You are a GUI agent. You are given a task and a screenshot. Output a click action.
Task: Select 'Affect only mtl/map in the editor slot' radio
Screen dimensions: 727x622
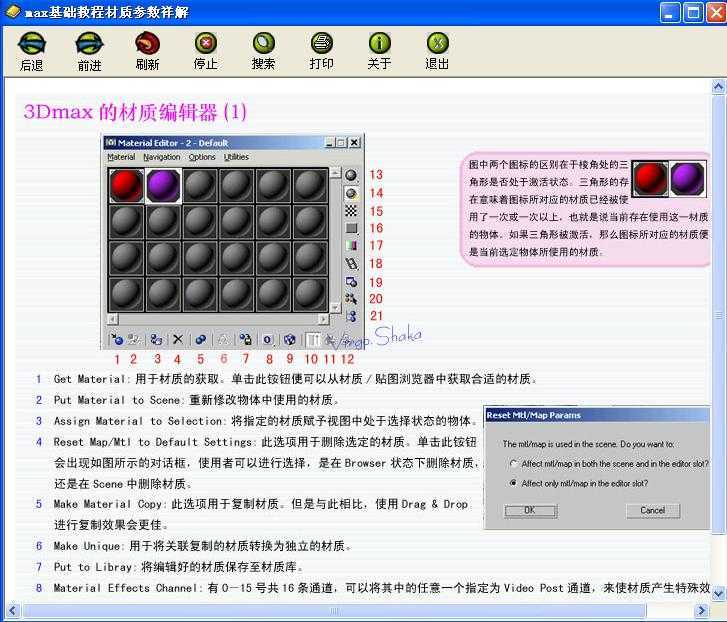[x=513, y=483]
